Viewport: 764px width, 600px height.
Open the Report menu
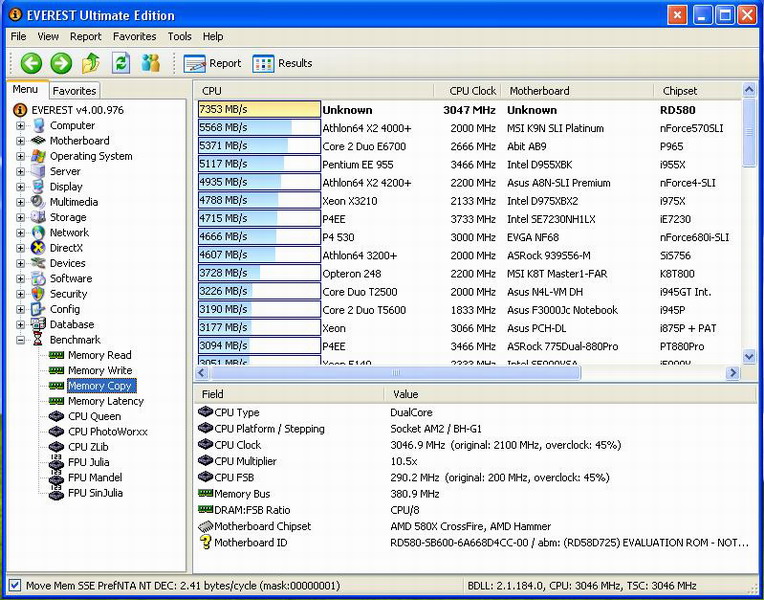pos(86,37)
